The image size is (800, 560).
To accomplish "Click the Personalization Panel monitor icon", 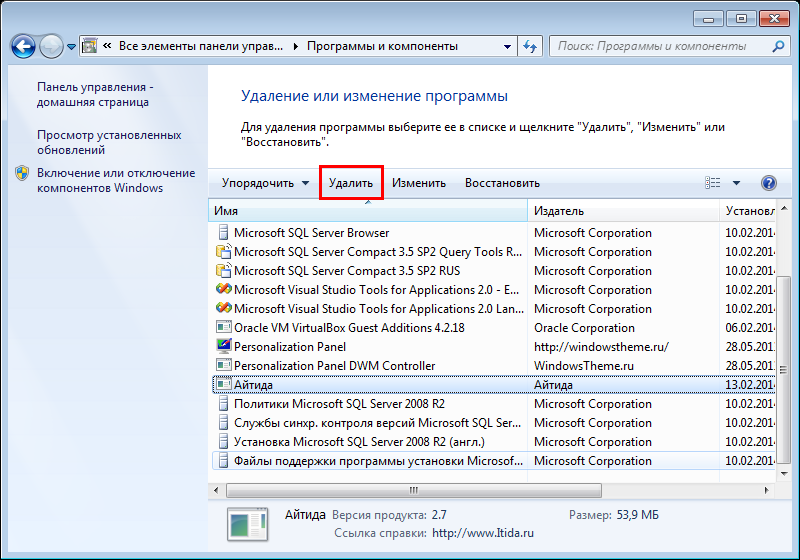I will 223,346.
